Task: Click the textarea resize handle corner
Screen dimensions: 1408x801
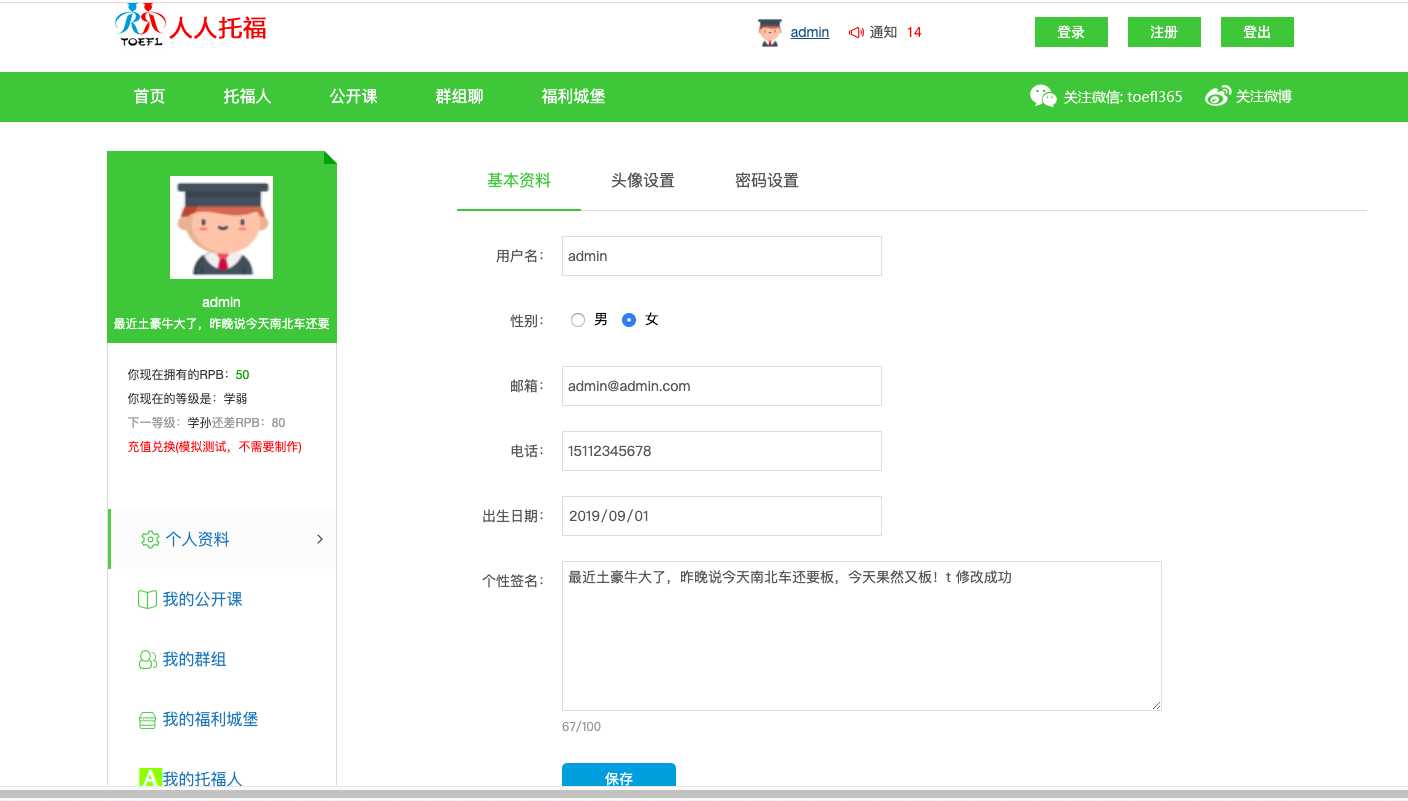Action: (1156, 705)
